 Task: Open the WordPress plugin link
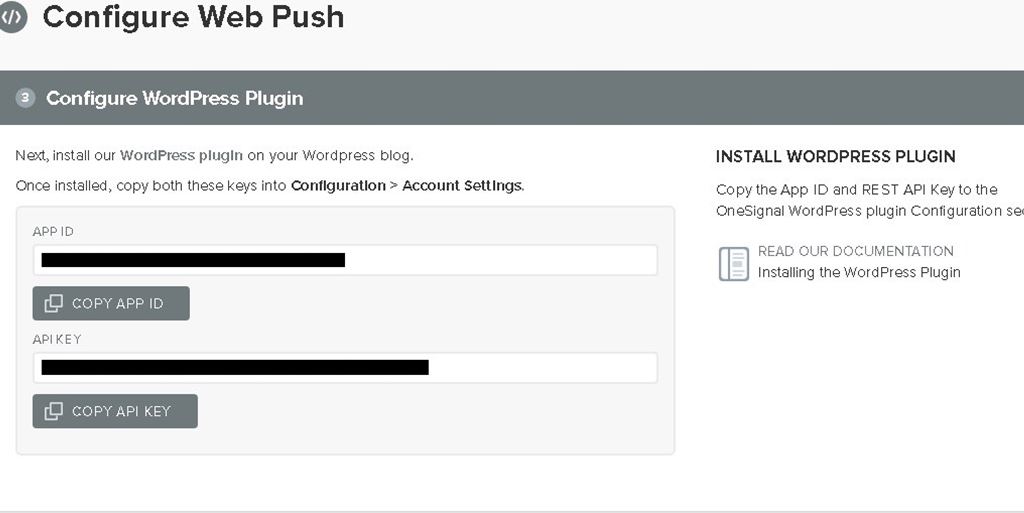pyautogui.click(x=181, y=156)
